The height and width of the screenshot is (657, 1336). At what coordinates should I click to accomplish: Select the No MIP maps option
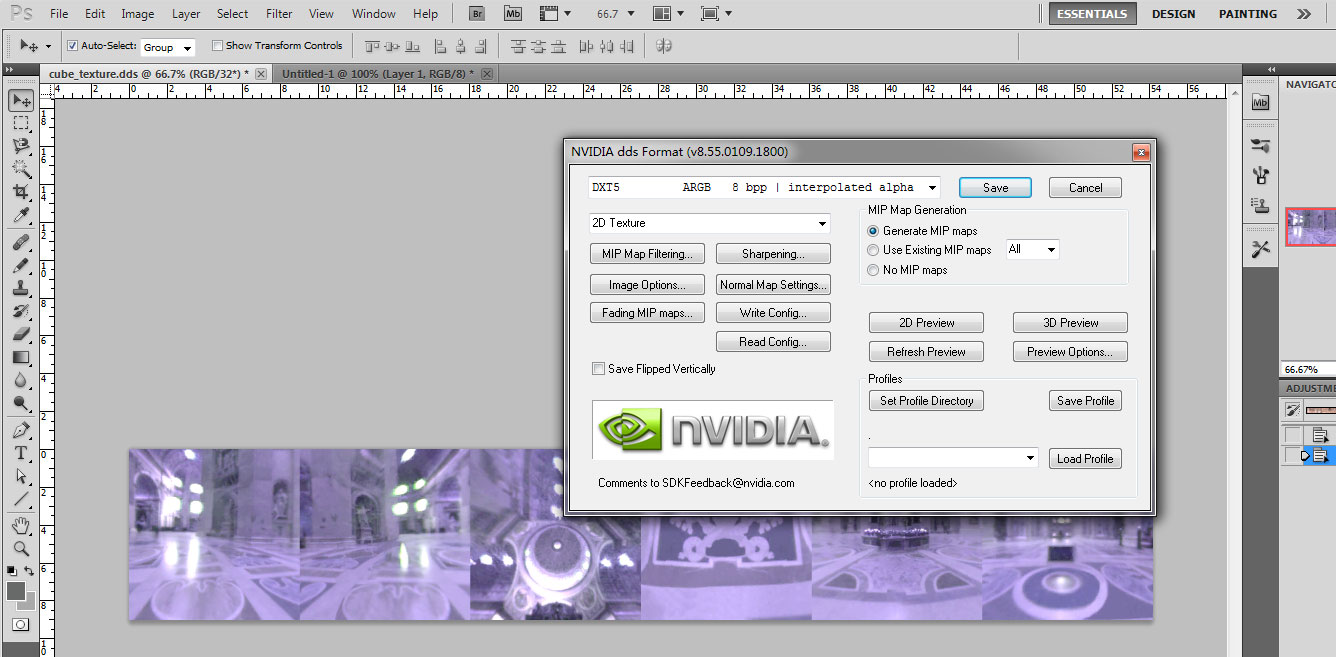tap(873, 270)
